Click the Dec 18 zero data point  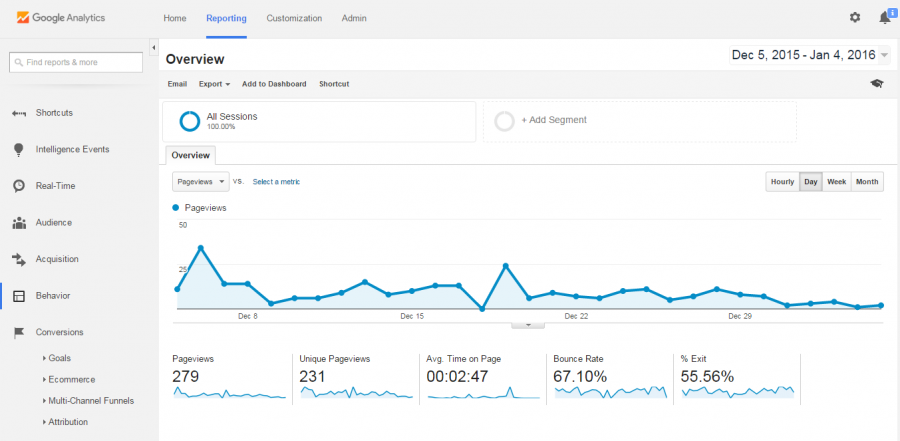482,309
